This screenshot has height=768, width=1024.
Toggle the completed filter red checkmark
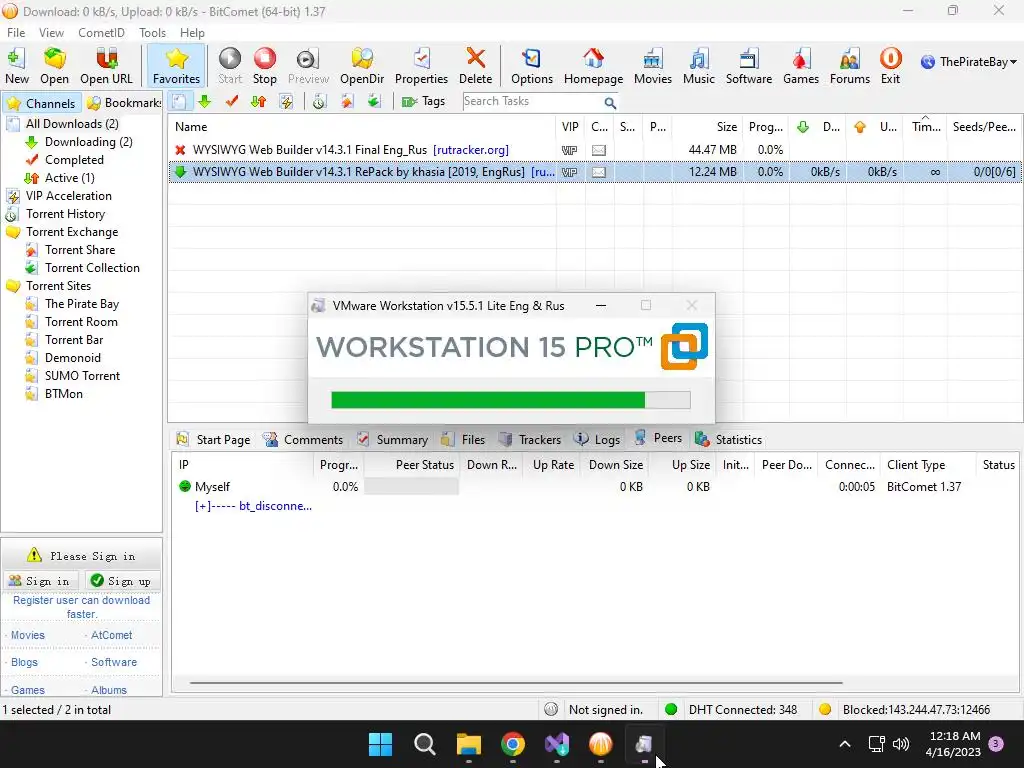(232, 102)
